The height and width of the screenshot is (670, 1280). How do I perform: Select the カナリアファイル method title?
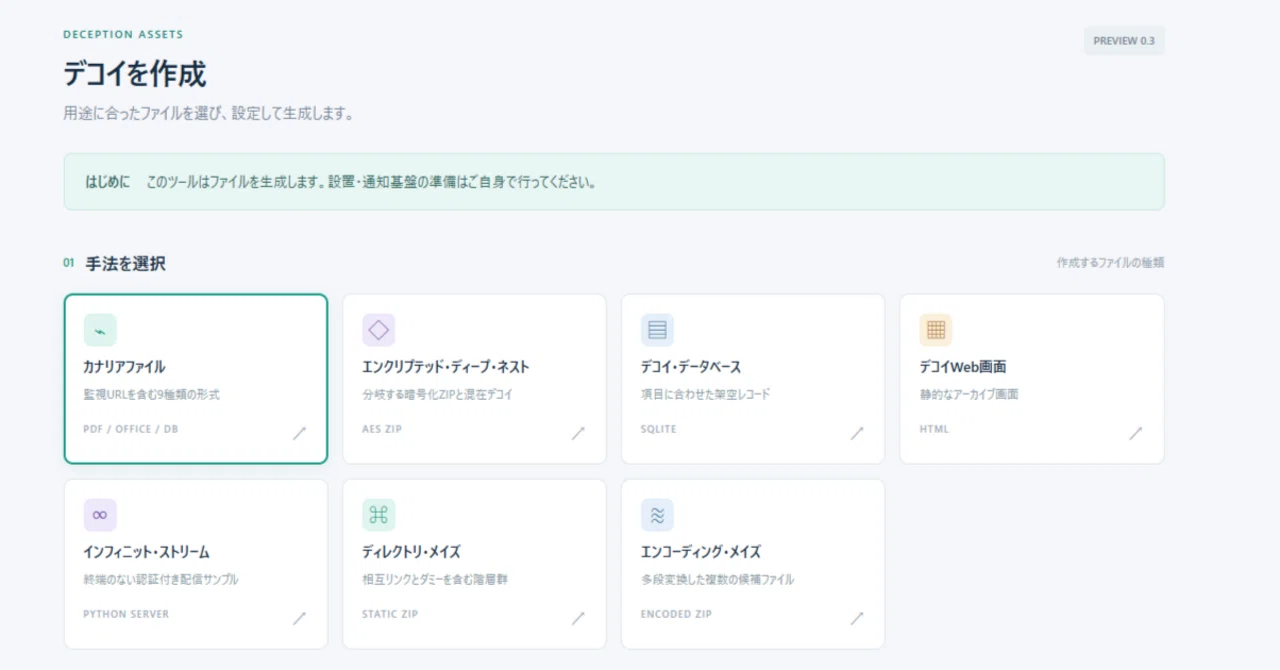coord(125,367)
